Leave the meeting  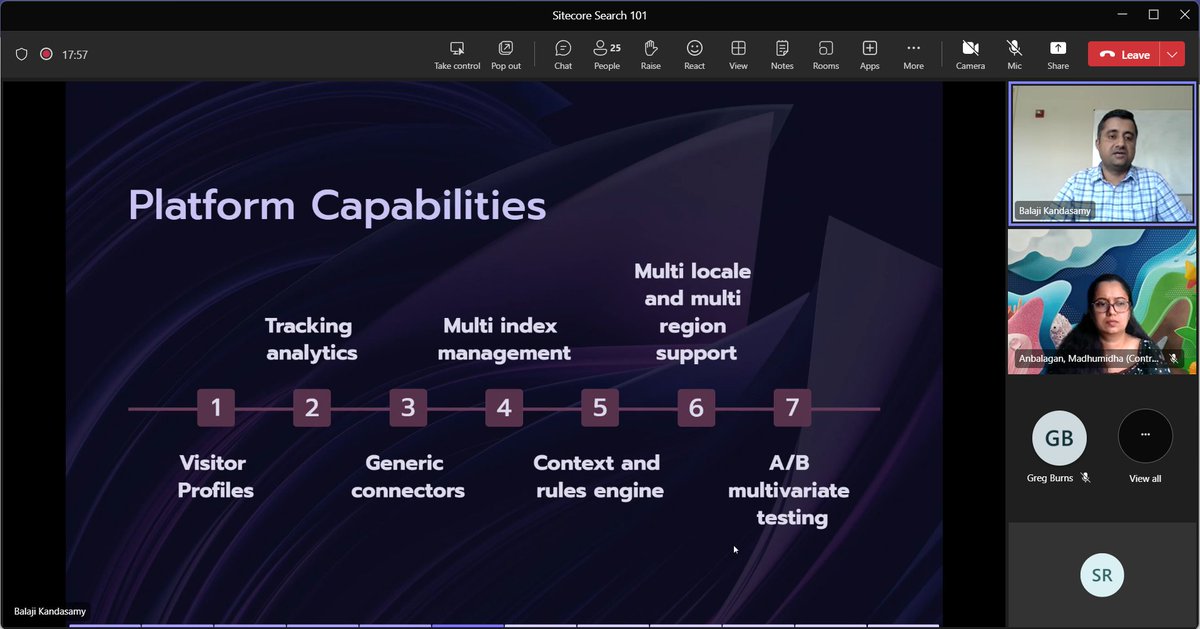[1124, 55]
